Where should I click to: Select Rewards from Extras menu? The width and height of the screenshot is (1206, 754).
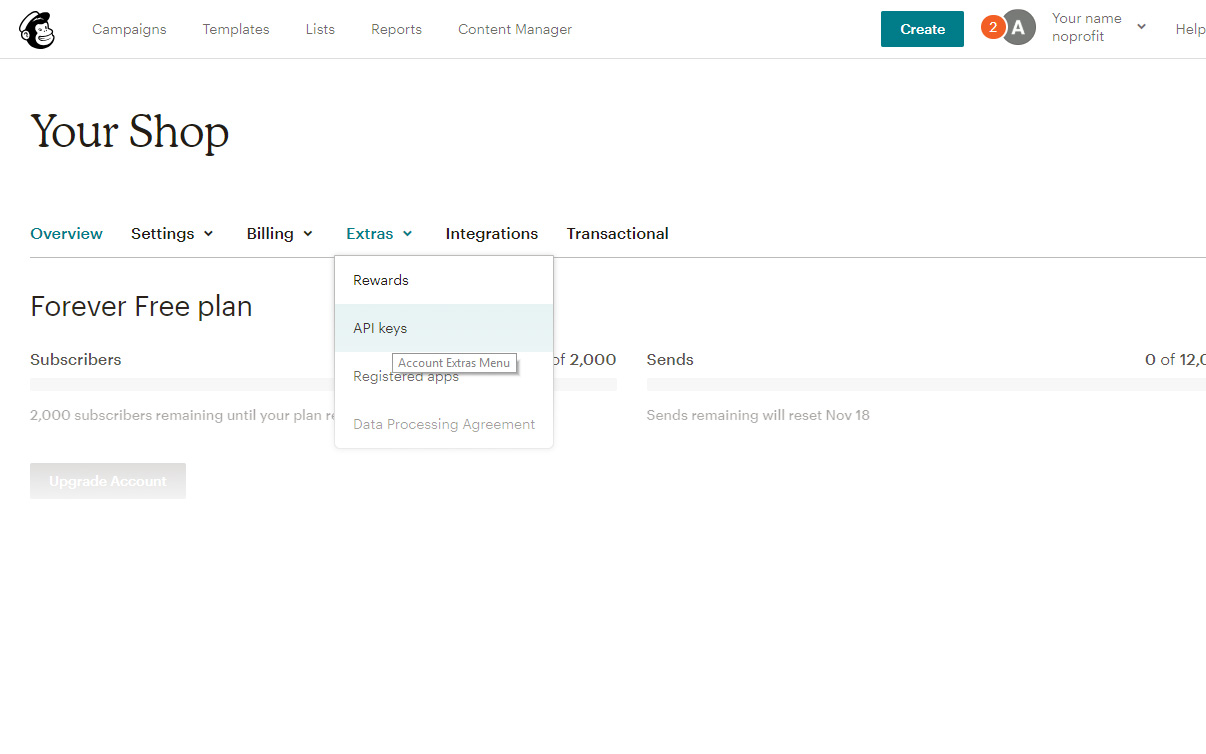coord(444,280)
